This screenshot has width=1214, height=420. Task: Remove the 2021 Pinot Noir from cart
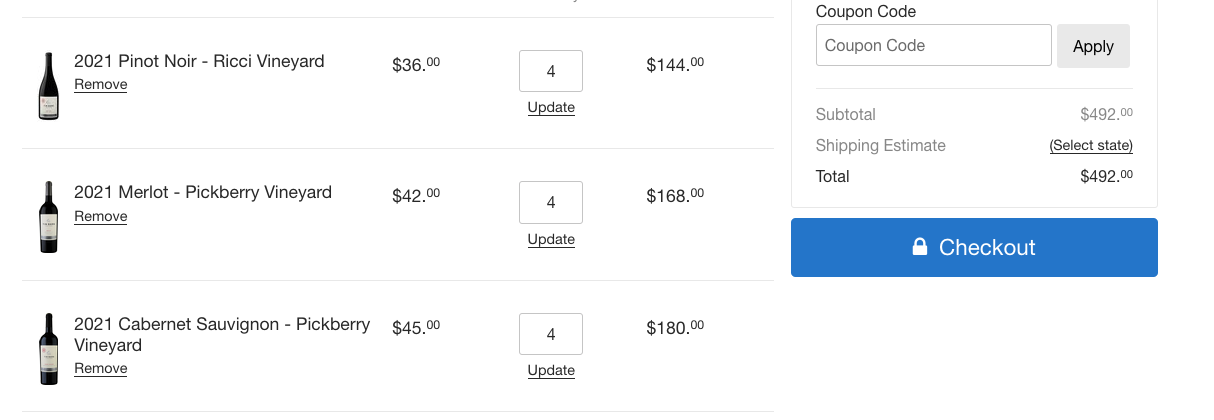pos(100,85)
